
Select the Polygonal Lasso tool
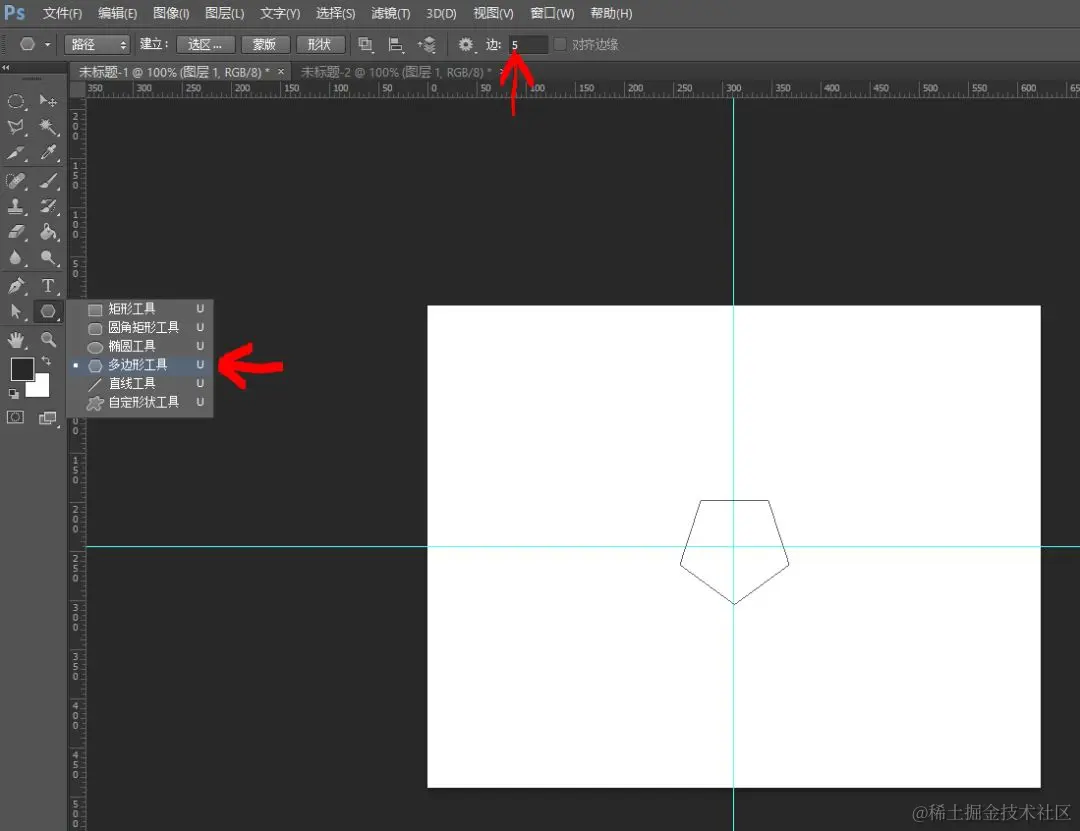click(x=16, y=127)
